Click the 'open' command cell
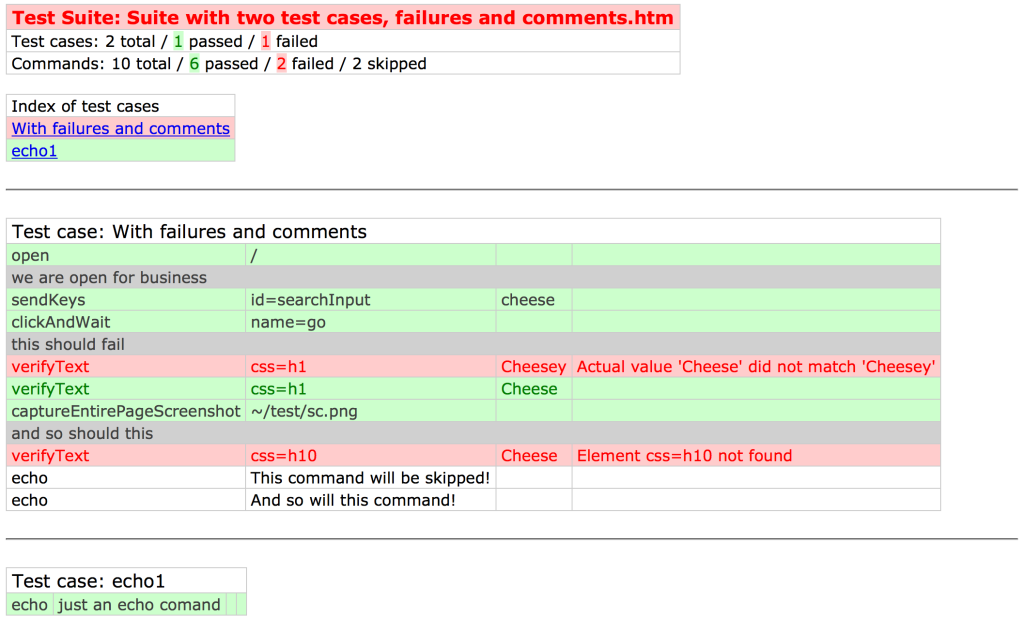The image size is (1024, 634). [126, 255]
